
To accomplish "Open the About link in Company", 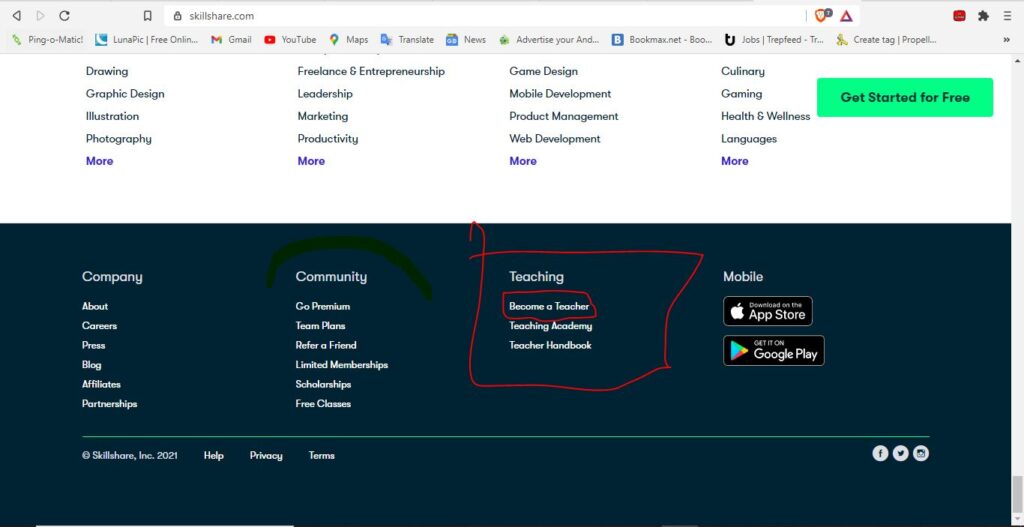I will click(x=95, y=306).
